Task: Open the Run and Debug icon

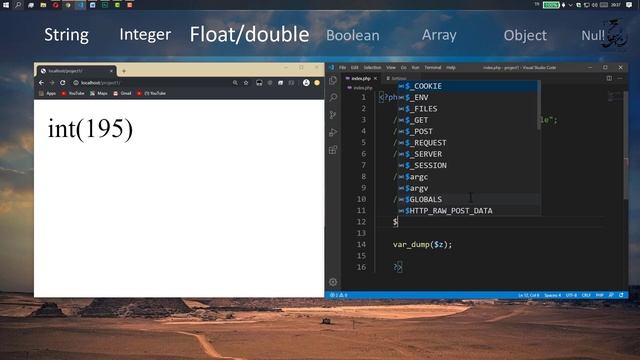Action: (x=333, y=132)
